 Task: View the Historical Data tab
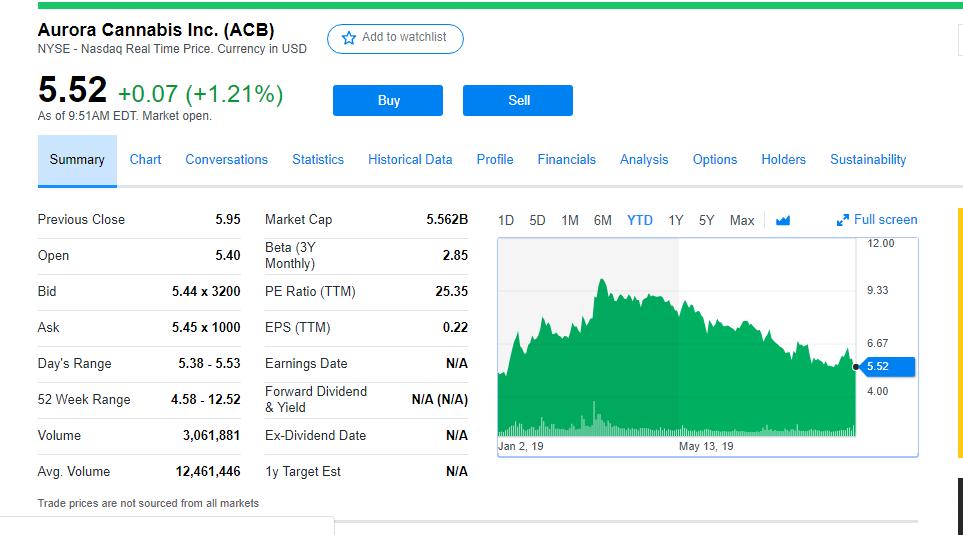410,160
